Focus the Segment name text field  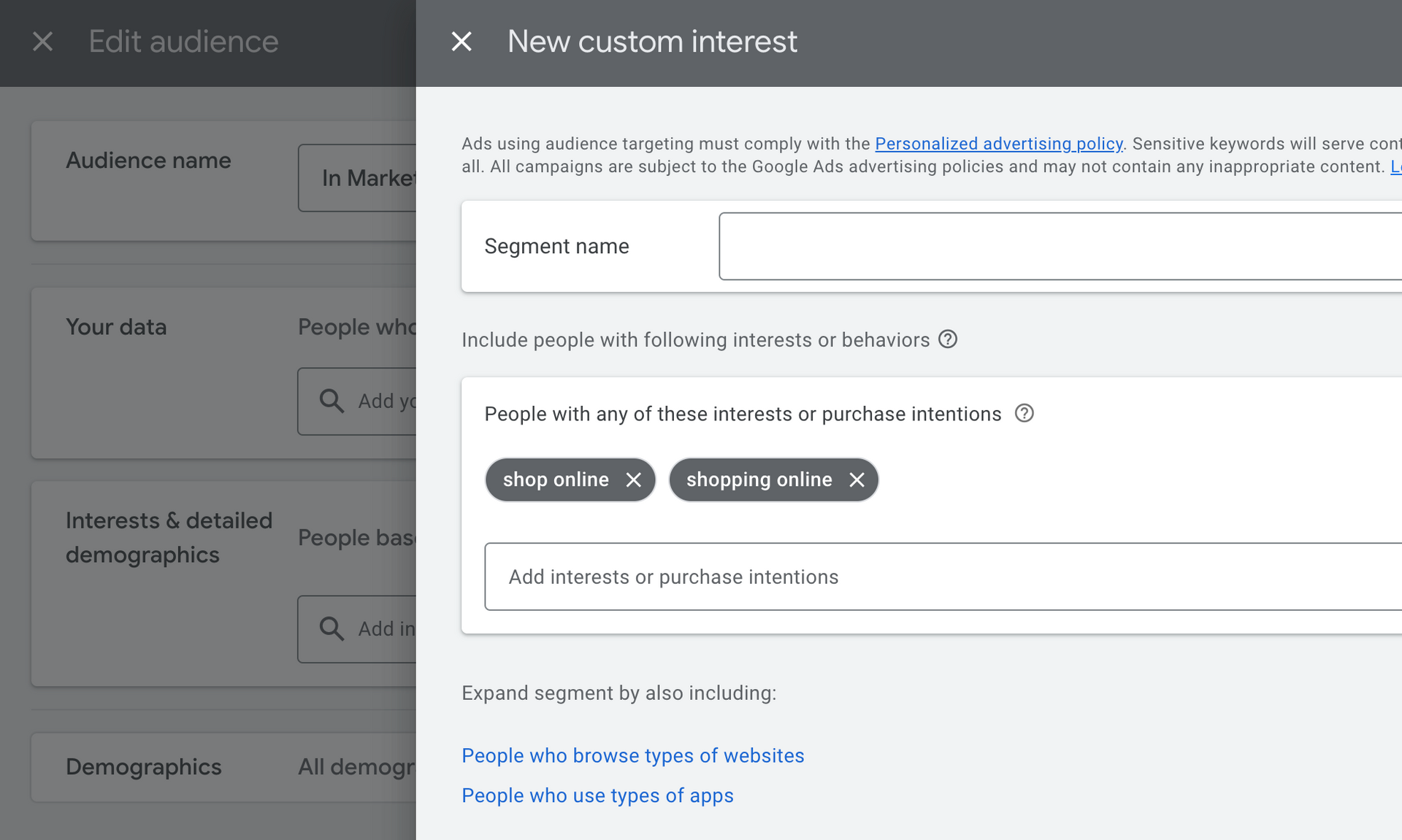(x=1059, y=246)
